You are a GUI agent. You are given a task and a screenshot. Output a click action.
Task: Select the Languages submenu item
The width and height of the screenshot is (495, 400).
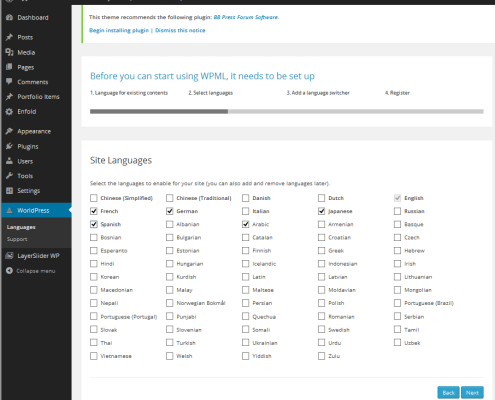(21, 227)
